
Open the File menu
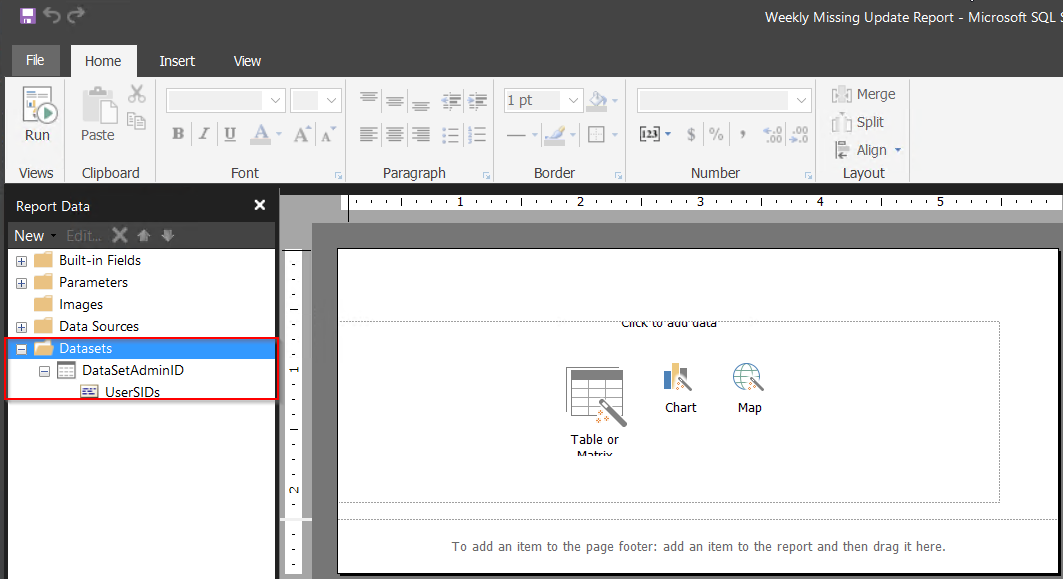(35, 60)
